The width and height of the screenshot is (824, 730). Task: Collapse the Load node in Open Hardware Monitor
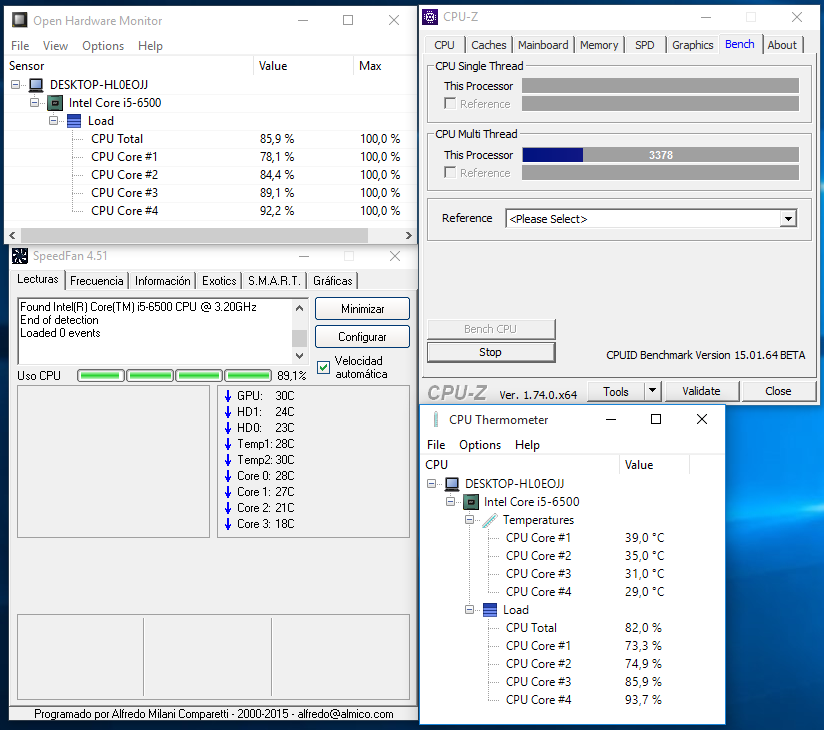(x=54, y=120)
